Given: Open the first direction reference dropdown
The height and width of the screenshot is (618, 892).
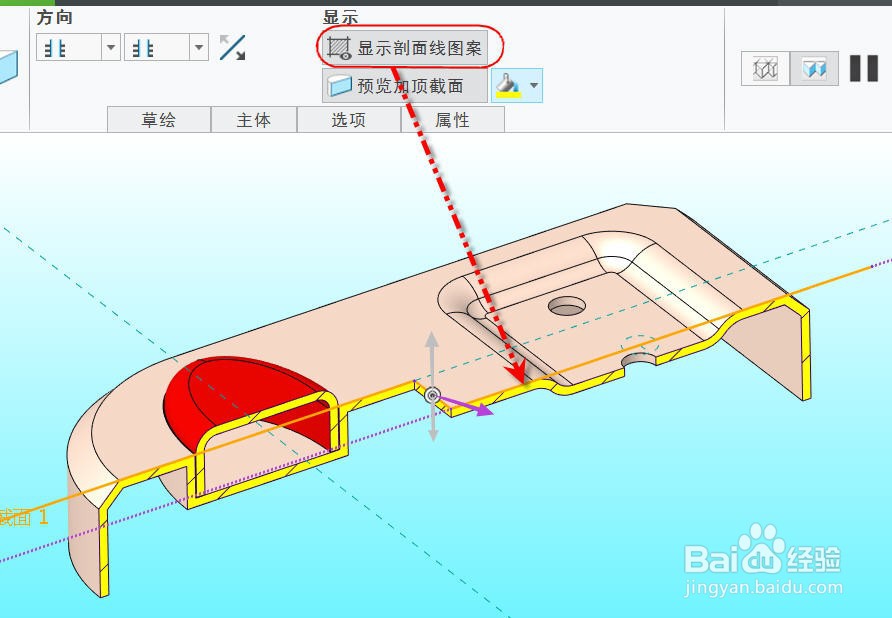Looking at the screenshot, I should coord(110,45).
